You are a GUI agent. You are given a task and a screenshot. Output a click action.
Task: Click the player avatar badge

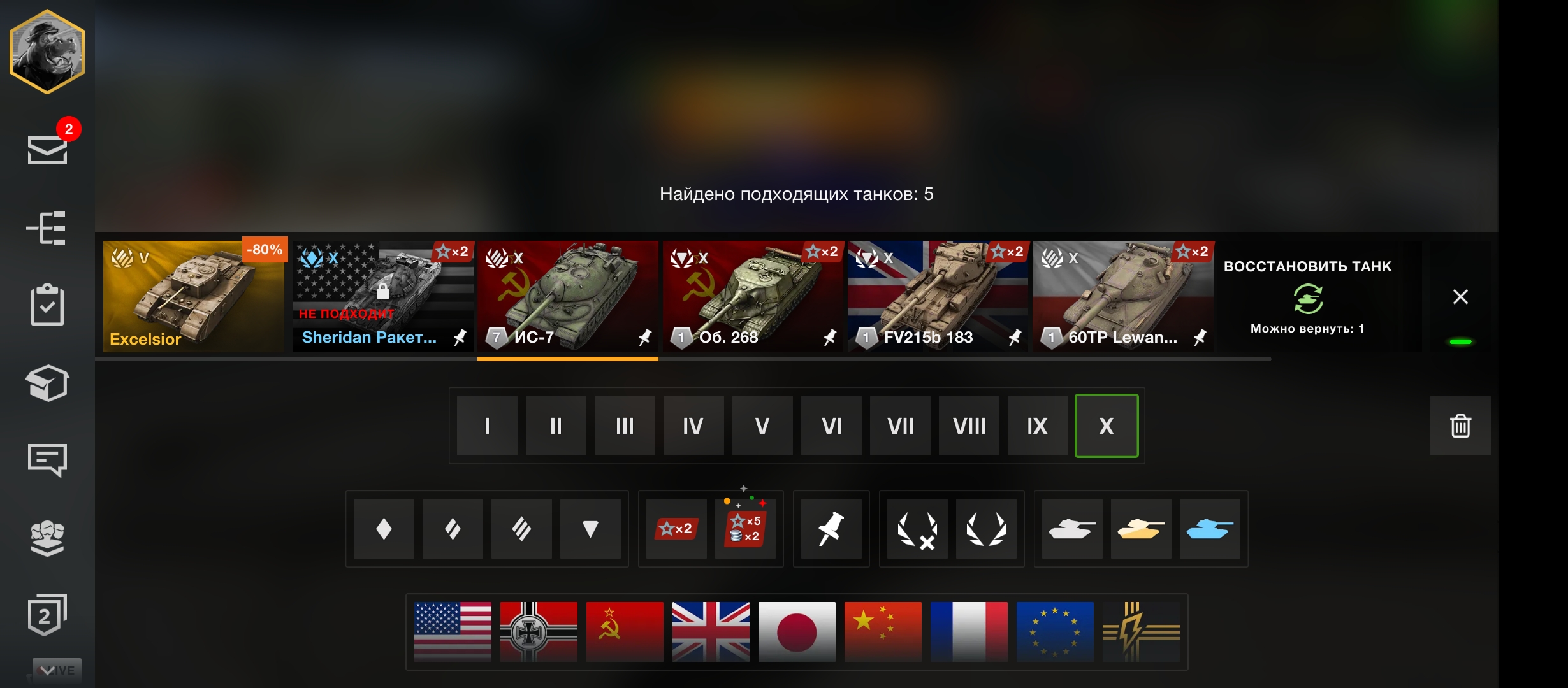(x=47, y=52)
